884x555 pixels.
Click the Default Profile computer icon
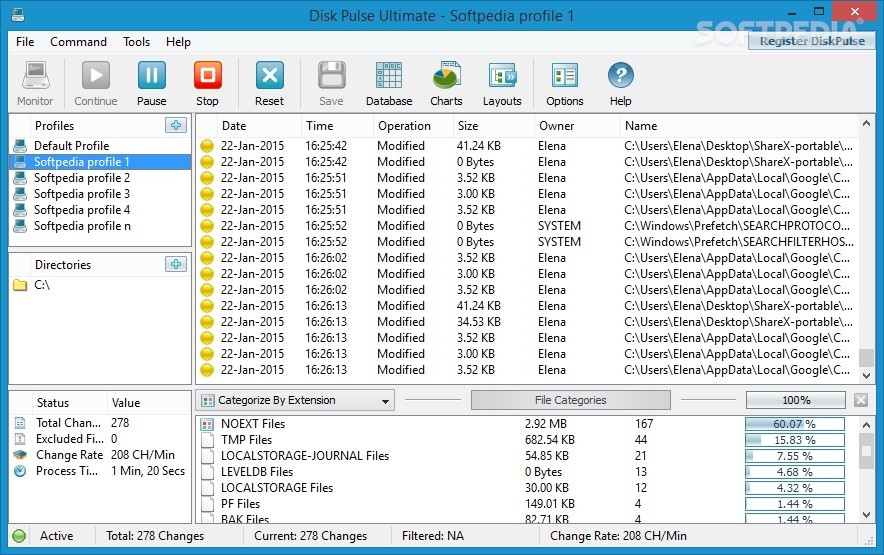20,146
